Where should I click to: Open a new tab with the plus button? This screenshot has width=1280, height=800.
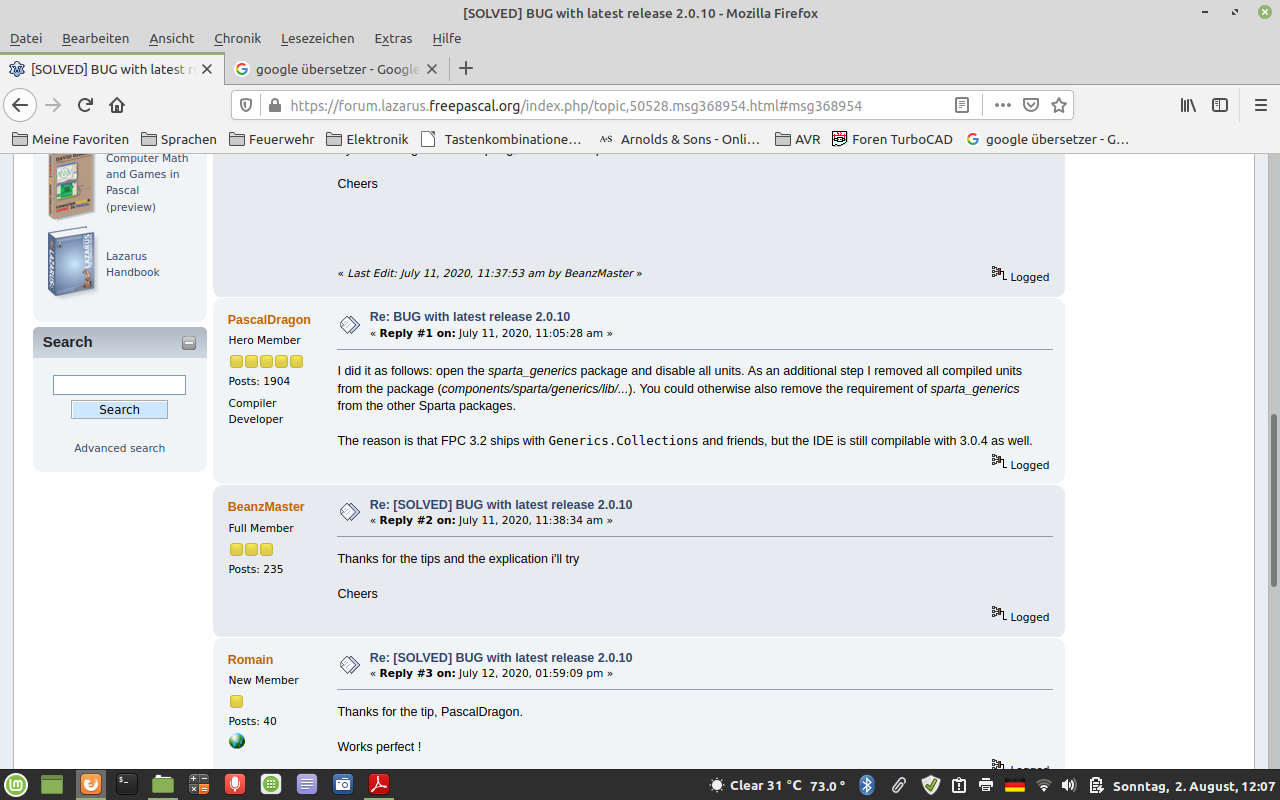pos(465,69)
